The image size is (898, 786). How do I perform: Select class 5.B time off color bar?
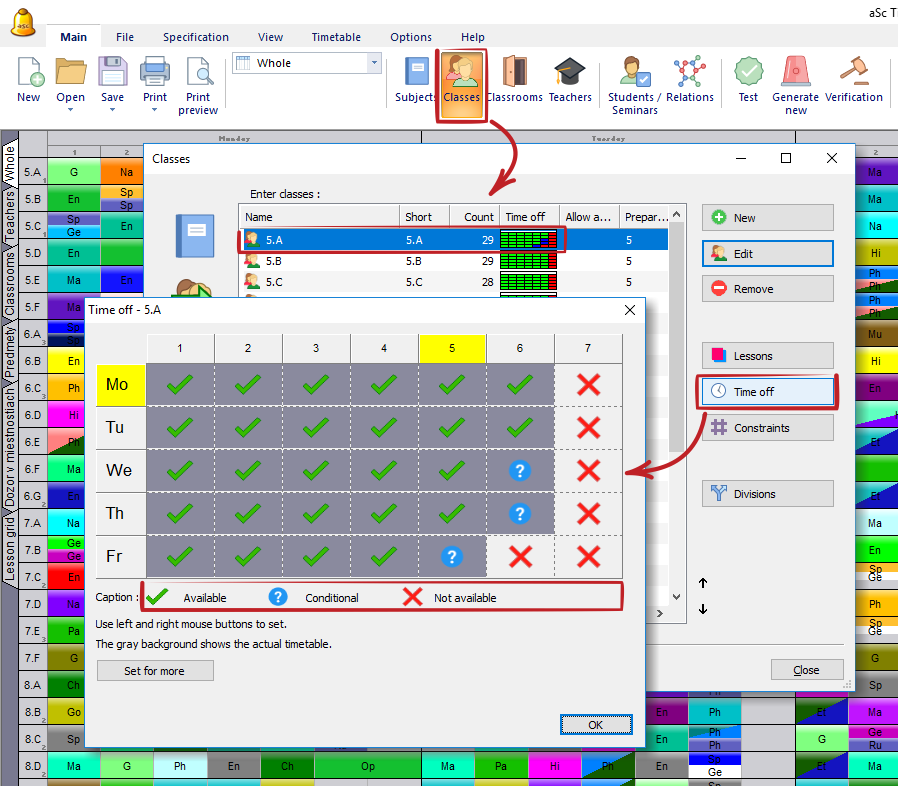point(528,260)
